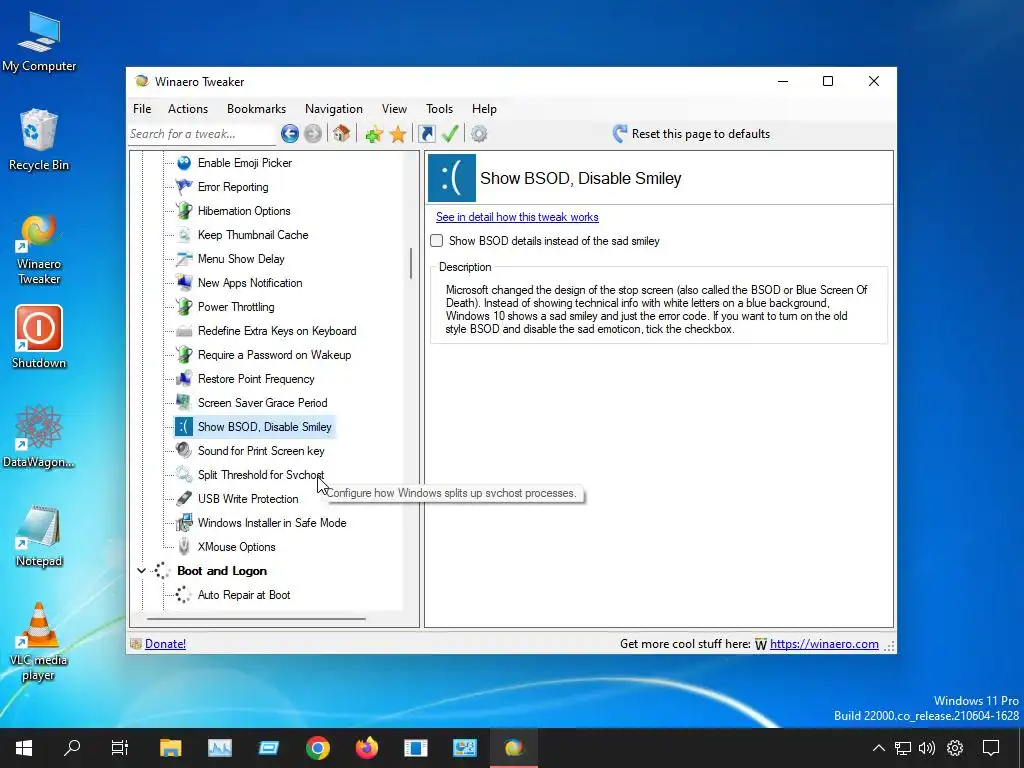Click the XMouse Options mouse icon
The height and width of the screenshot is (768, 1024).
pyautogui.click(x=184, y=547)
